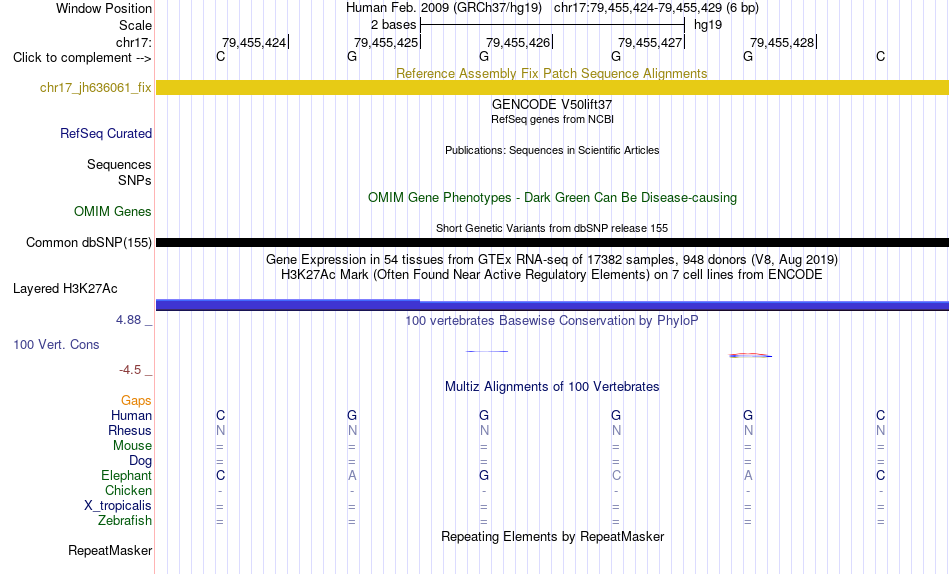
Task: Click position label 79,455,424 on ruler
Action: [x=254, y=42]
